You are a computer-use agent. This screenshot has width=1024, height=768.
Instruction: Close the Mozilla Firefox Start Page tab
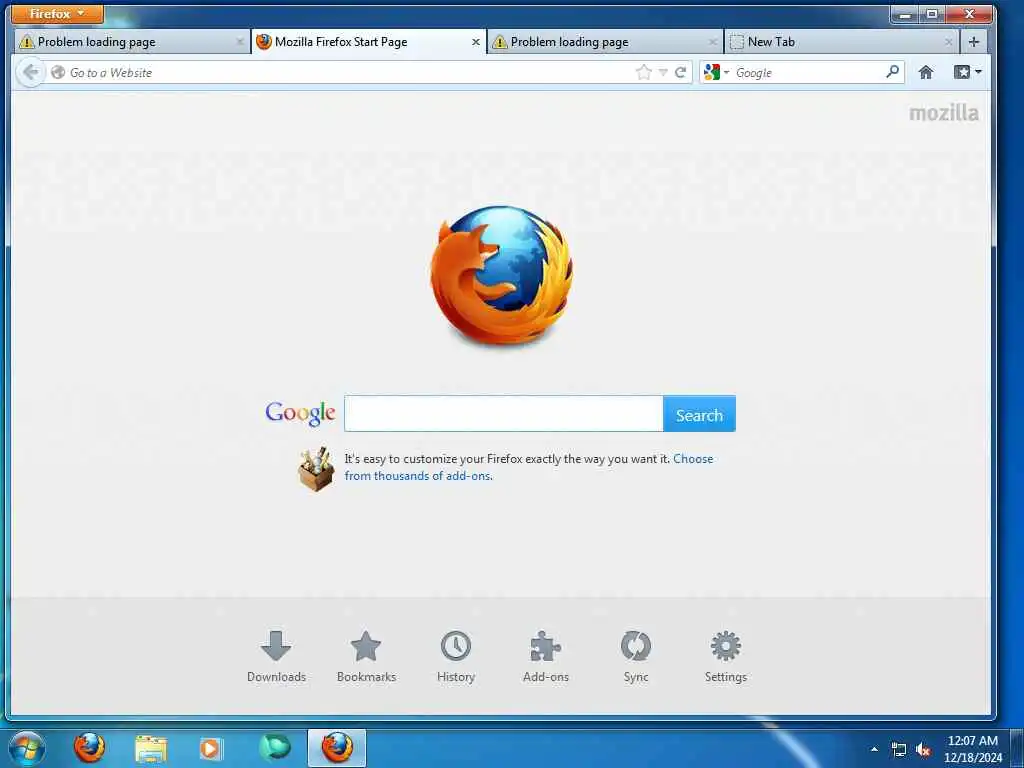coord(475,42)
